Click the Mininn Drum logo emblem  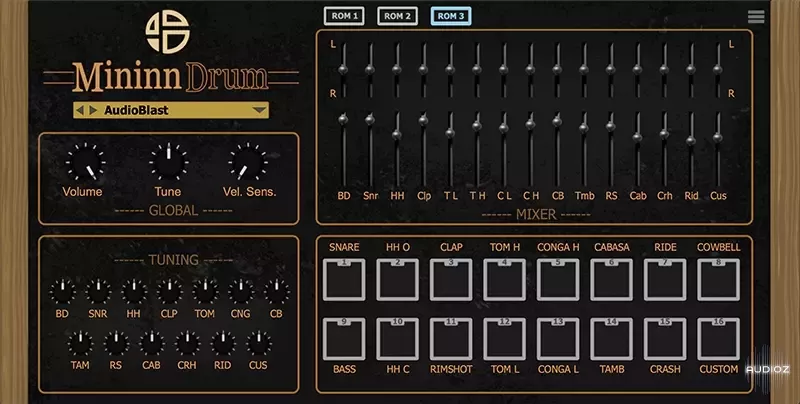168,31
